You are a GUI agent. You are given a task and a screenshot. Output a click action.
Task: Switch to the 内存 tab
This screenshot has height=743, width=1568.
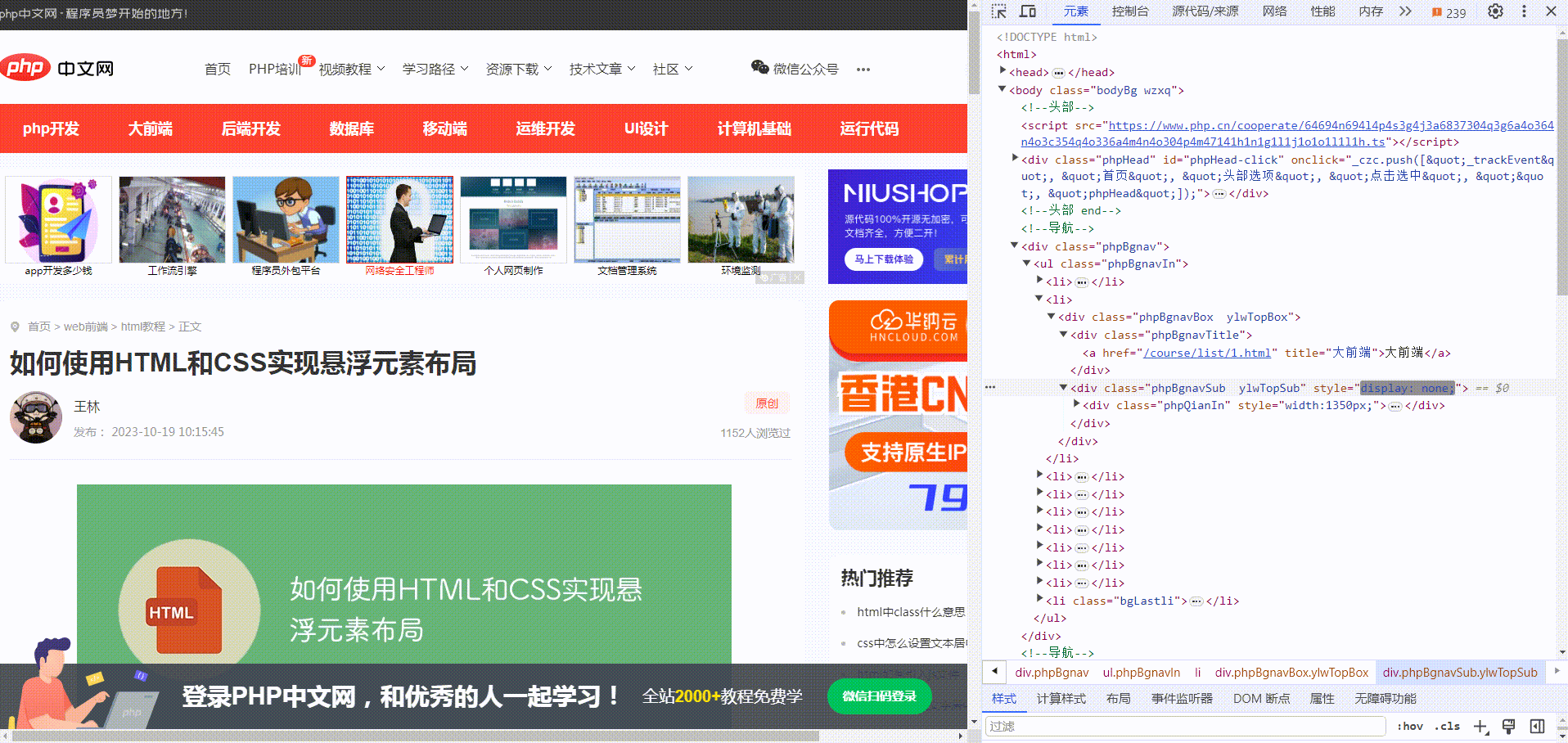click(x=1371, y=11)
